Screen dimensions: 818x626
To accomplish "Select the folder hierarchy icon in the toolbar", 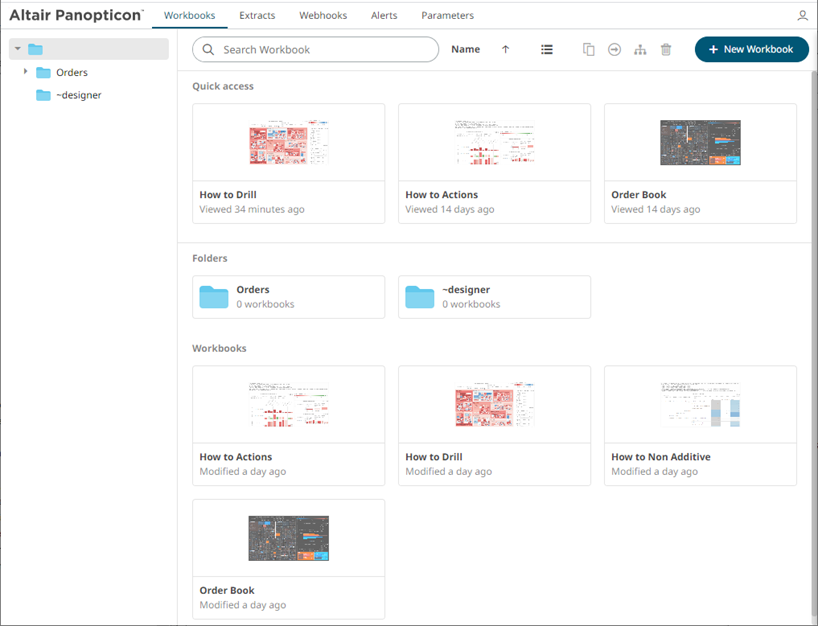I will point(640,48).
